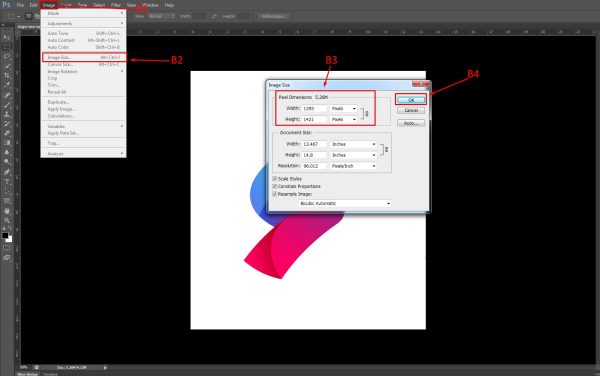This screenshot has height=376, width=600.
Task: Switch to Timeline tab
Action: pos(50,374)
